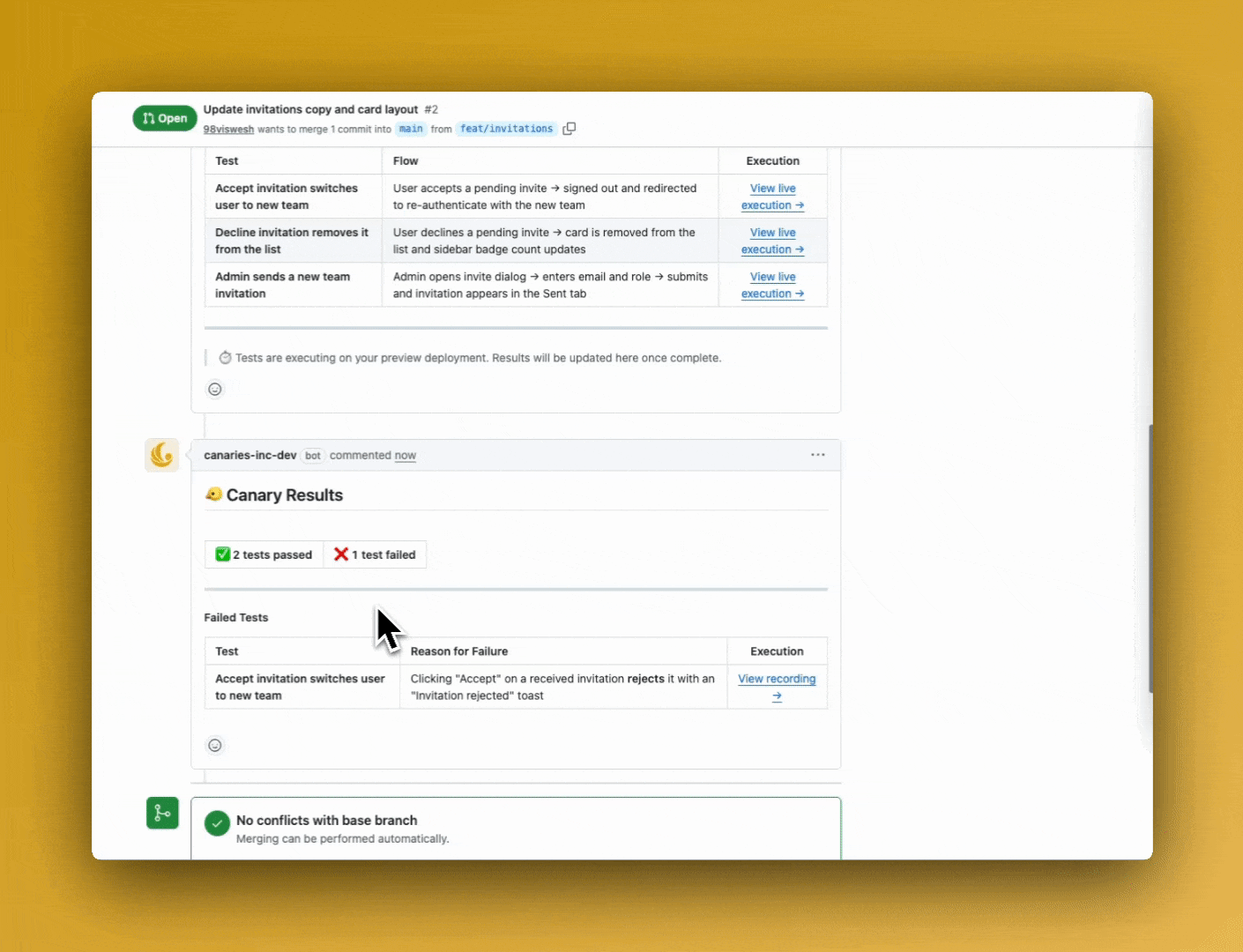View live execution for Accept invitation test

[772, 197]
